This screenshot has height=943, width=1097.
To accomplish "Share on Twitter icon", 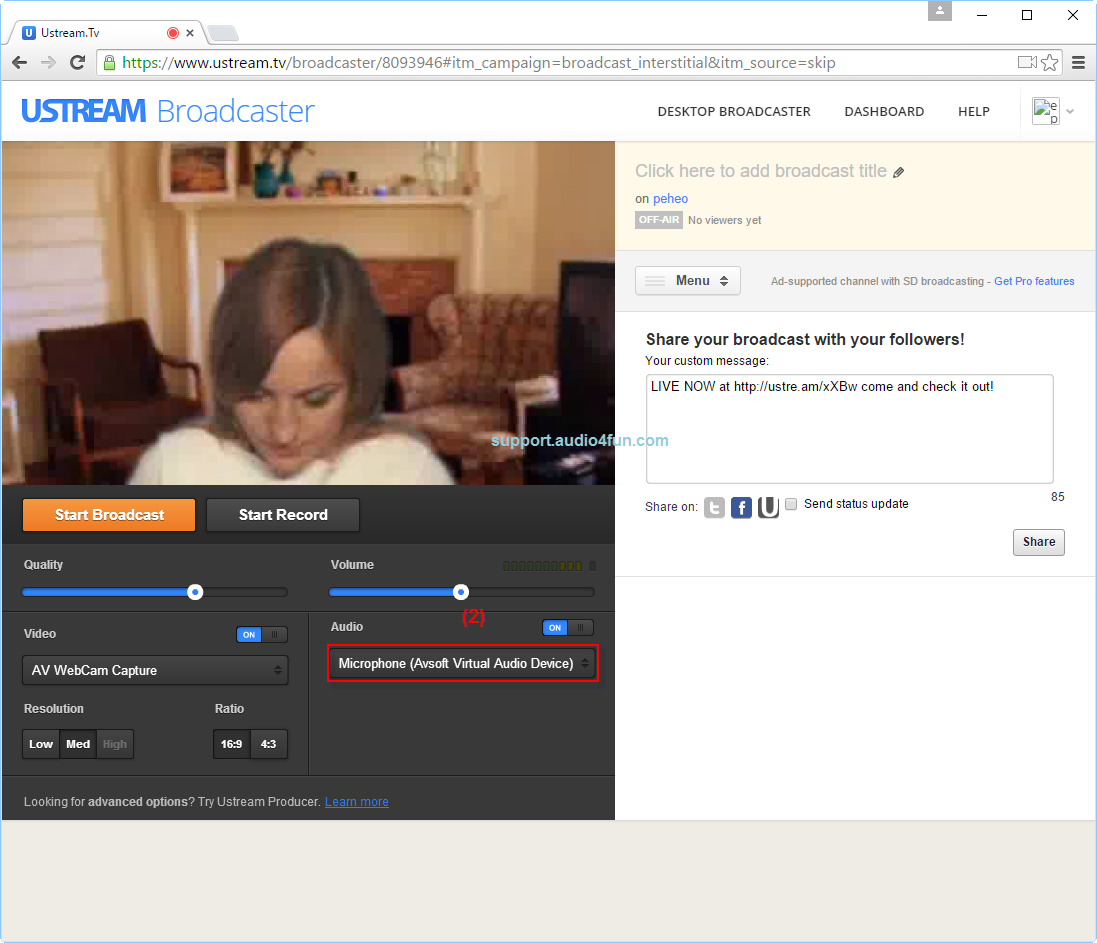I will [x=714, y=507].
